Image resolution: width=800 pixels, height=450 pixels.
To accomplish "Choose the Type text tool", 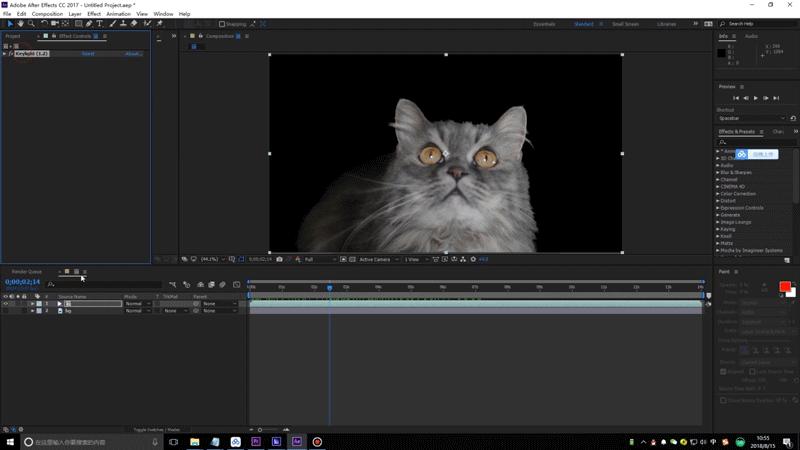I will point(101,23).
